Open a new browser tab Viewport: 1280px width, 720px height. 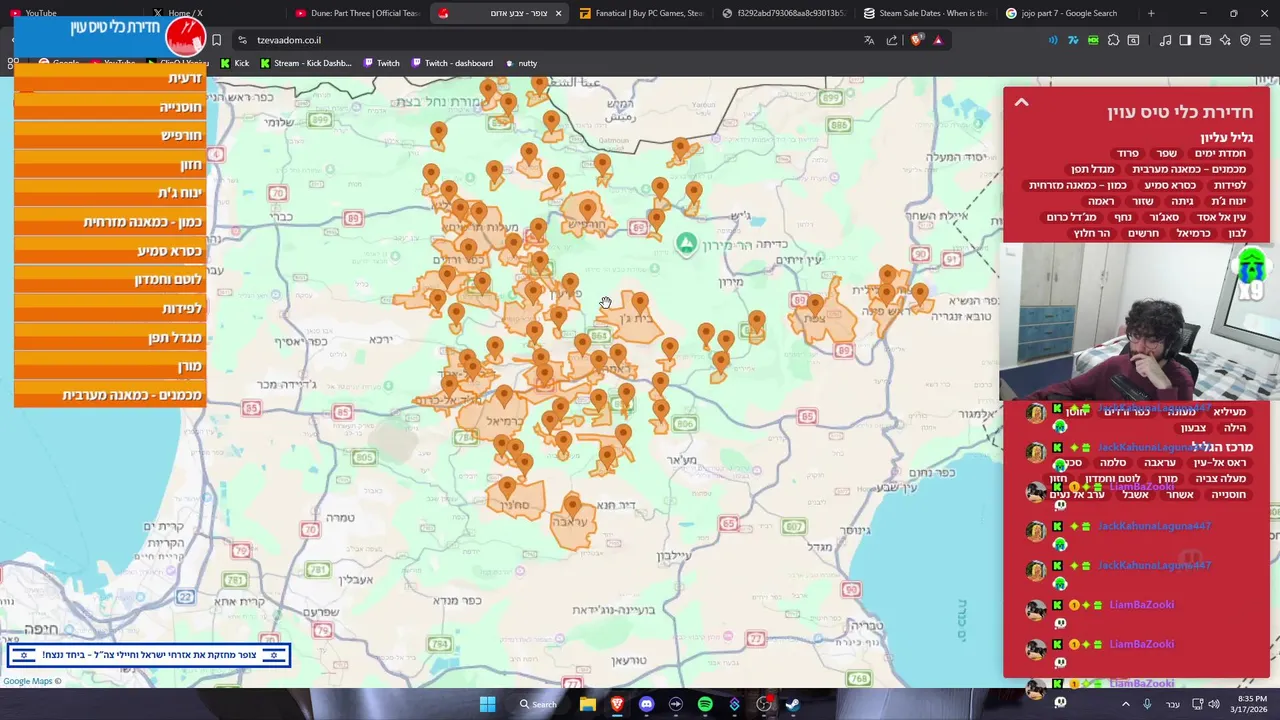pyautogui.click(x=1151, y=13)
